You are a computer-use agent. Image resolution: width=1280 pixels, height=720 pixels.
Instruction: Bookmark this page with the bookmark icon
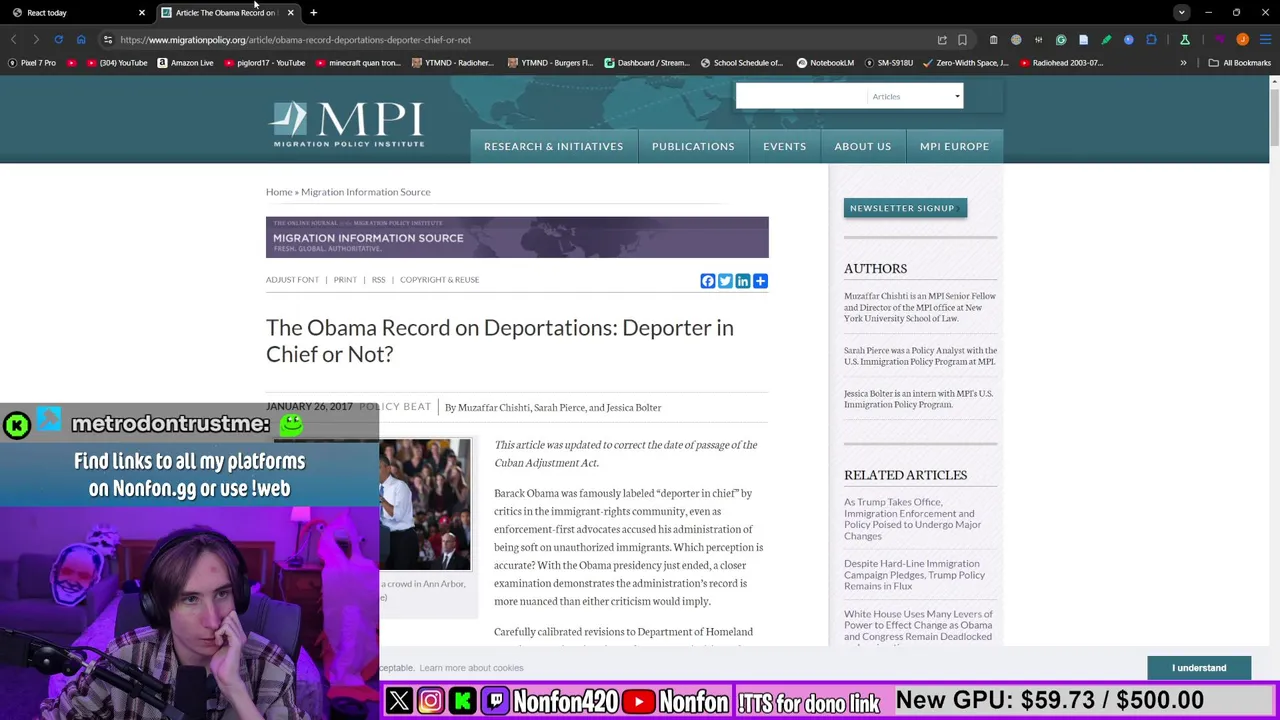(962, 40)
